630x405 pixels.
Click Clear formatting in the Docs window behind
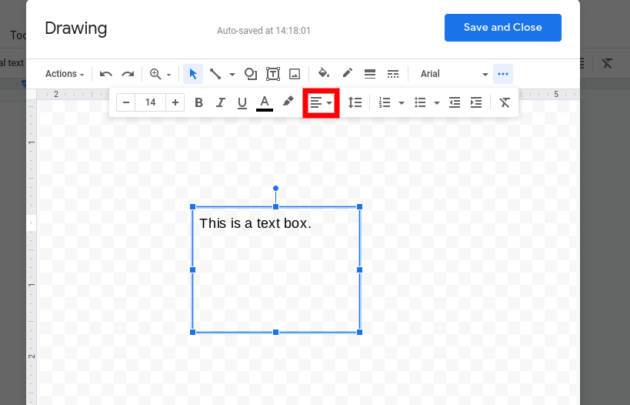(607, 63)
